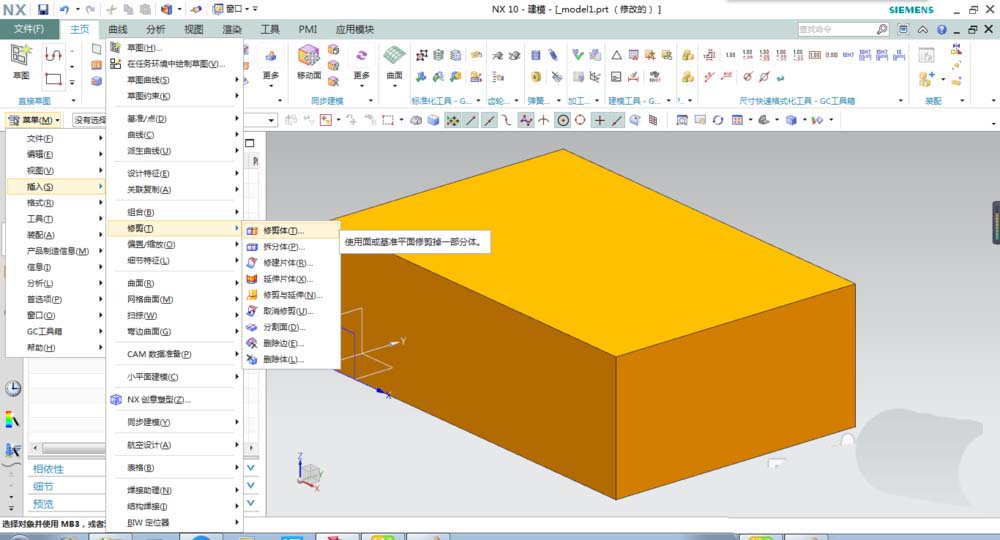Choose 取消修剪(U) untrim command
This screenshot has width=1000, height=540.
[x=291, y=311]
